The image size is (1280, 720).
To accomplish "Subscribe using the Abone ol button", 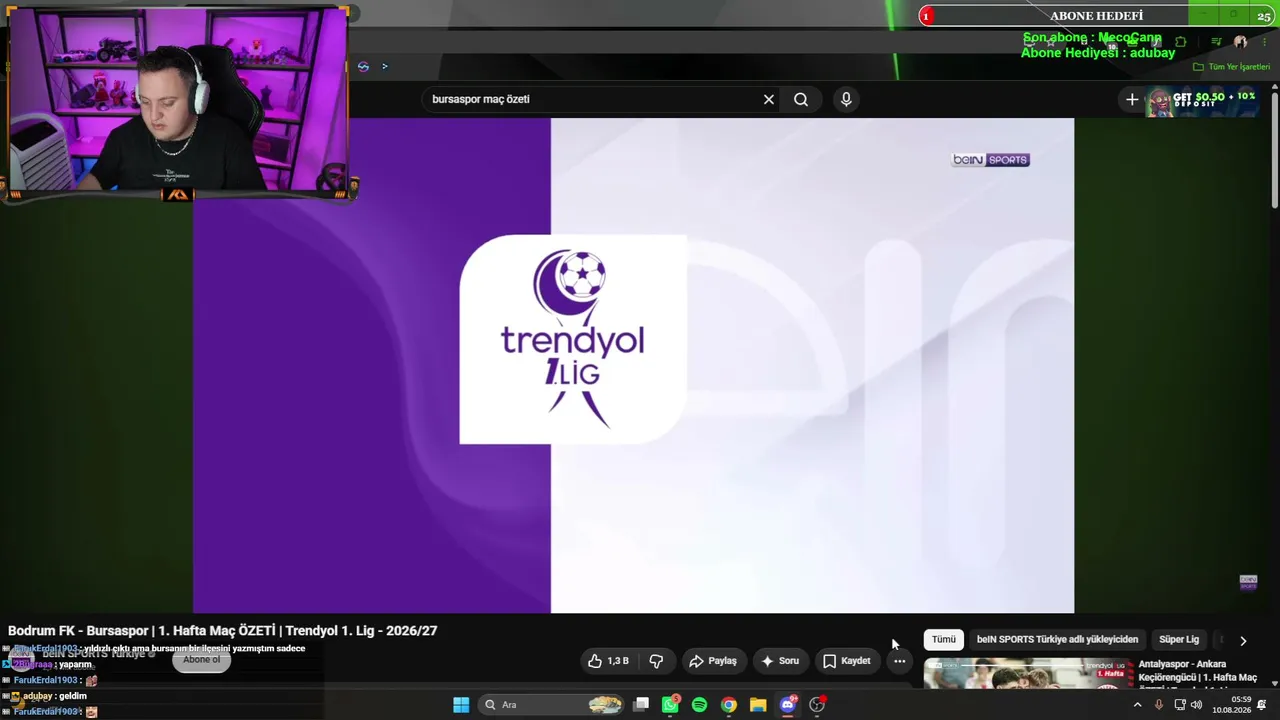I will 201,660.
